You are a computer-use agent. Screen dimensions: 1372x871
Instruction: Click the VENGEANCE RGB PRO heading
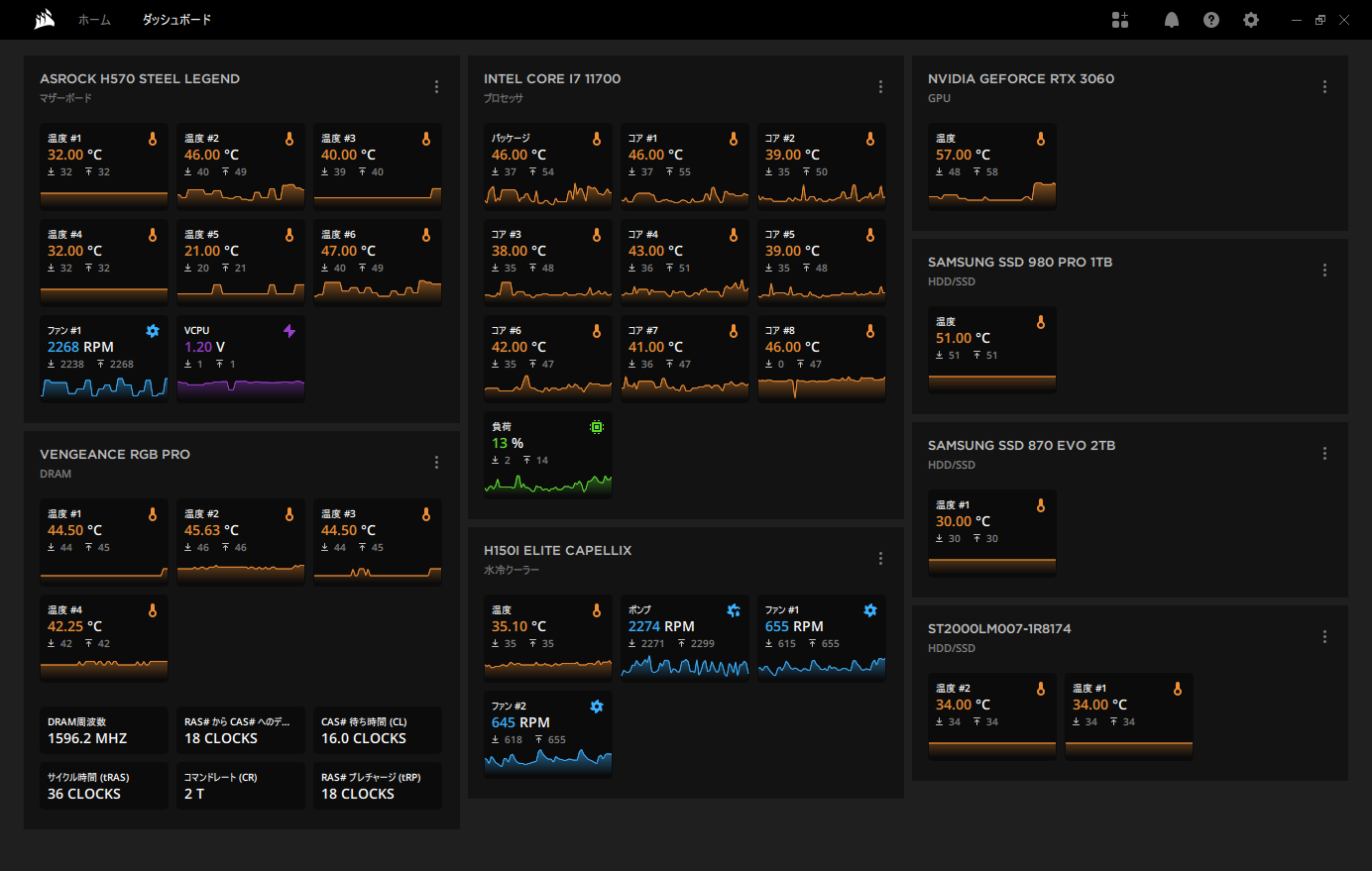[x=115, y=454]
